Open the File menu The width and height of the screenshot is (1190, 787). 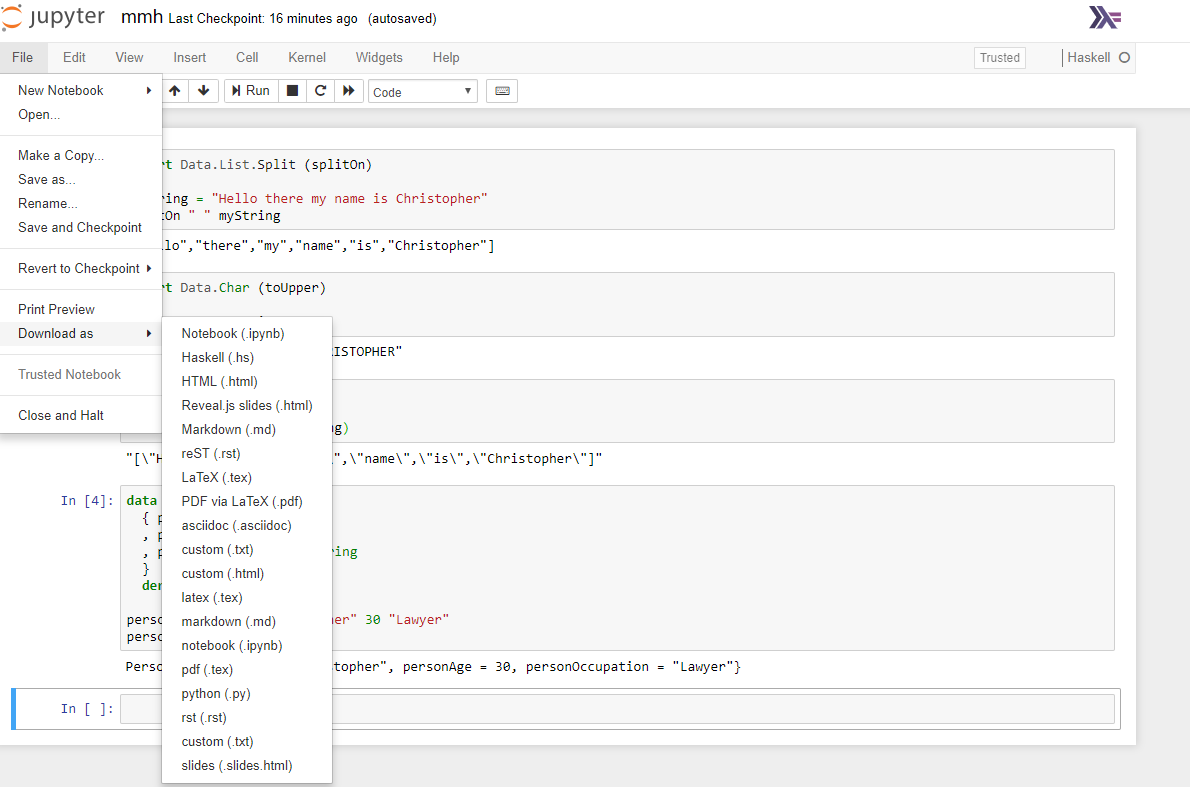coord(23,58)
